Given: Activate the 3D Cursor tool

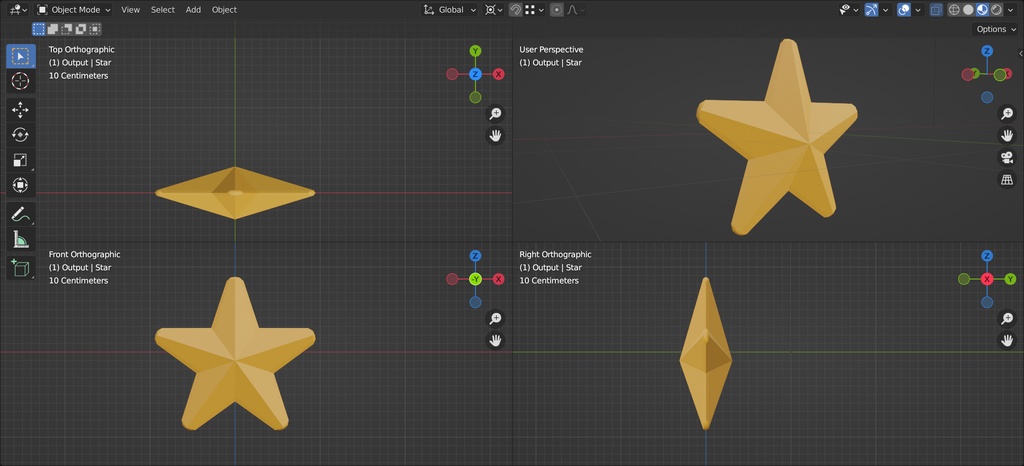Looking at the screenshot, I should pos(20,82).
